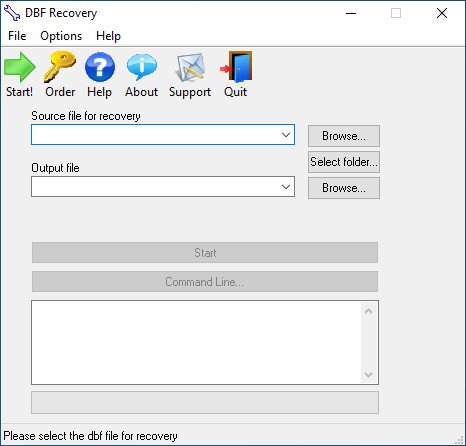The height and width of the screenshot is (446, 466).
Task: Open the File menu
Action: 17,36
